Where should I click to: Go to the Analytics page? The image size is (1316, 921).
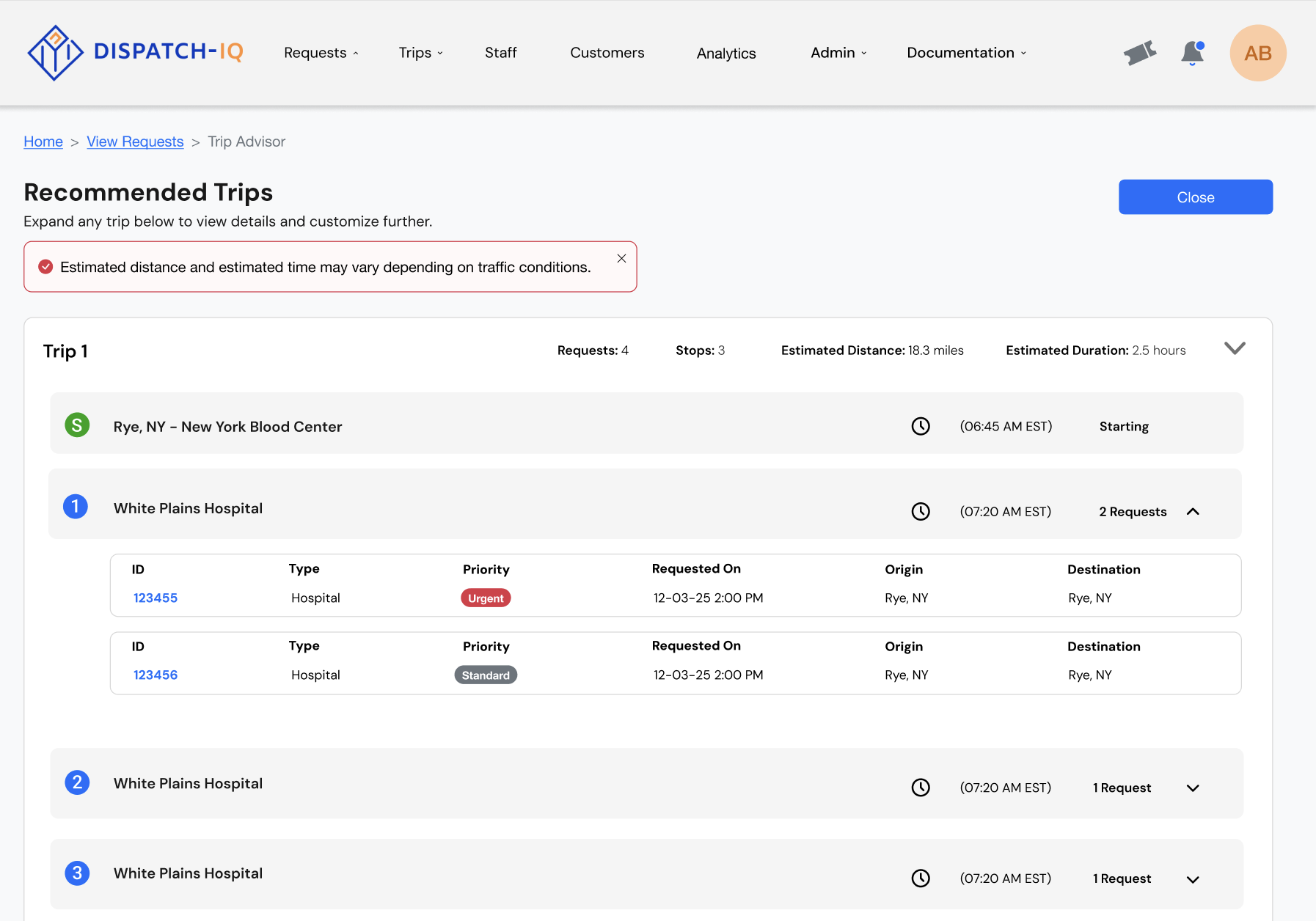[x=726, y=54]
